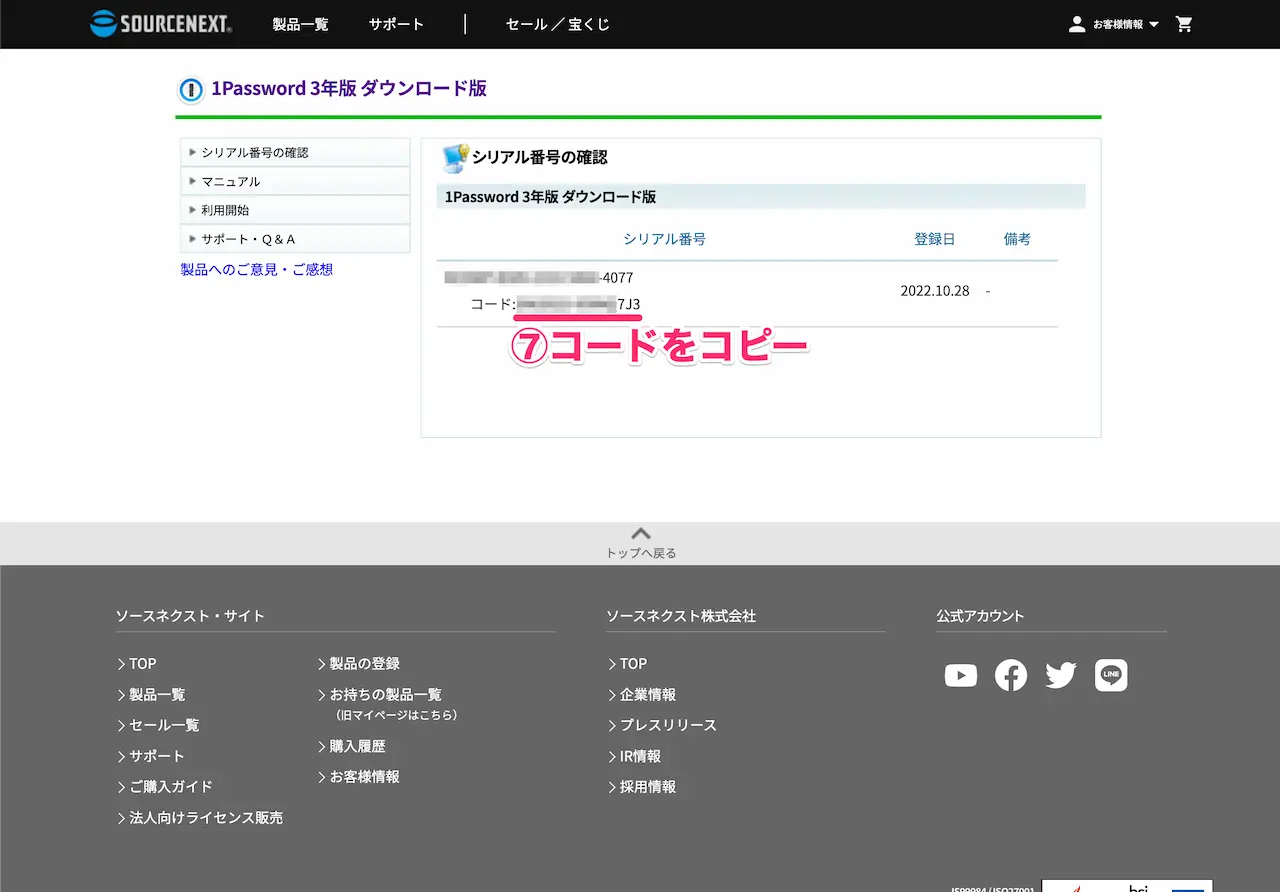Select シリアル番号の確認 in the sidebar
This screenshot has height=892, width=1280.
pyautogui.click(x=295, y=153)
